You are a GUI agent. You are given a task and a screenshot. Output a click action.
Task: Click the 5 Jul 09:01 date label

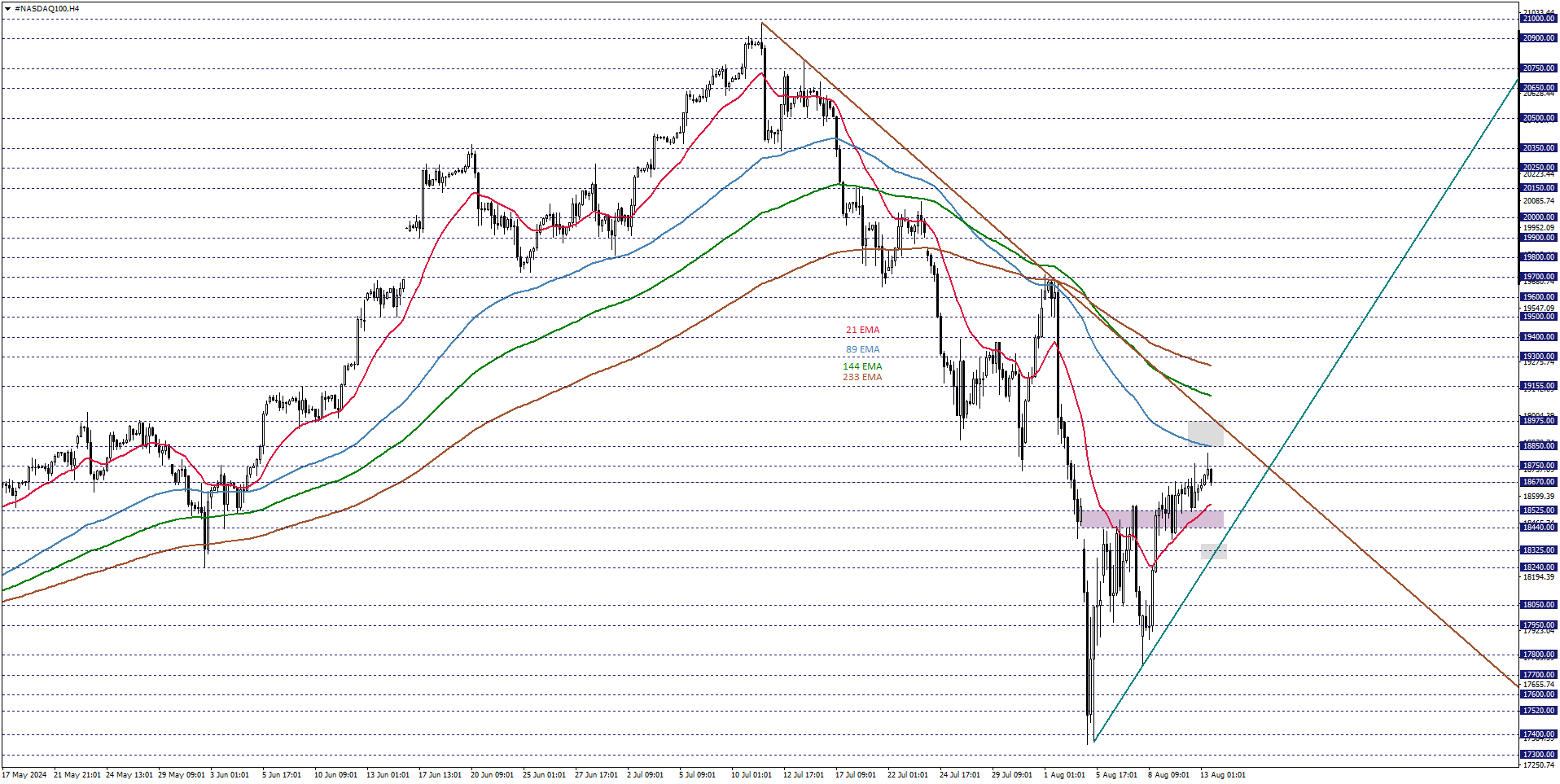[x=697, y=775]
